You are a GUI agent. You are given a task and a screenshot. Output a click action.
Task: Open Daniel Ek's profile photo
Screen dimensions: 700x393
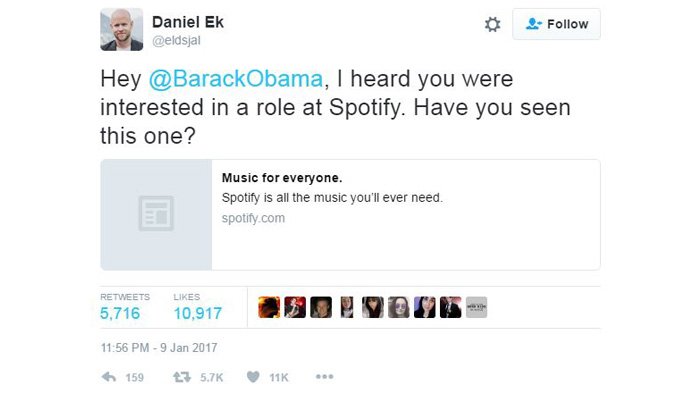pos(122,29)
